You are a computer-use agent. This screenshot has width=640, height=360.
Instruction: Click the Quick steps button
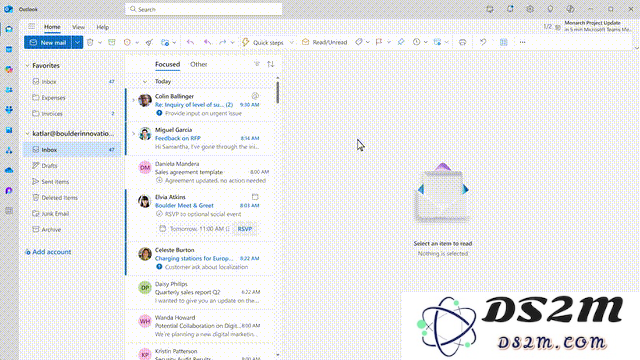click(x=263, y=42)
